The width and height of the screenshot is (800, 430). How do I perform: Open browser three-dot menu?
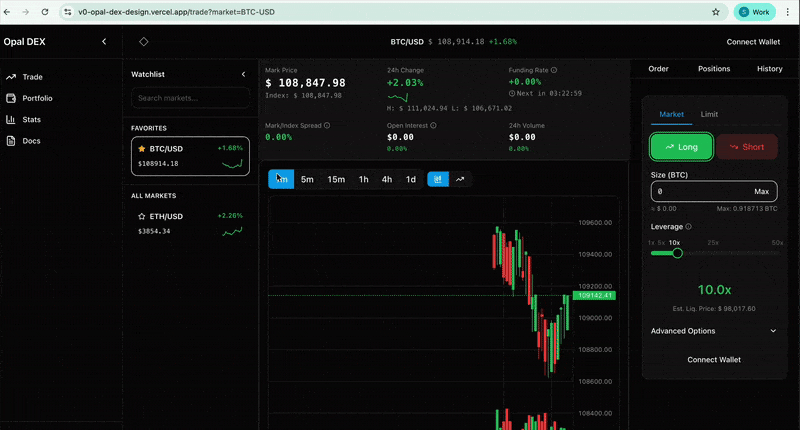(x=788, y=12)
